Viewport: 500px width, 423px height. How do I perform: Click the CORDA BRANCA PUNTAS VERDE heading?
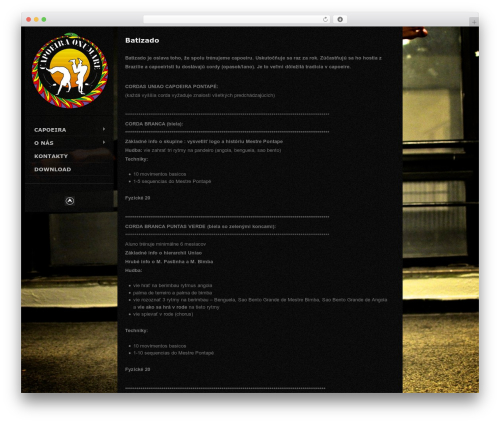tap(200, 226)
